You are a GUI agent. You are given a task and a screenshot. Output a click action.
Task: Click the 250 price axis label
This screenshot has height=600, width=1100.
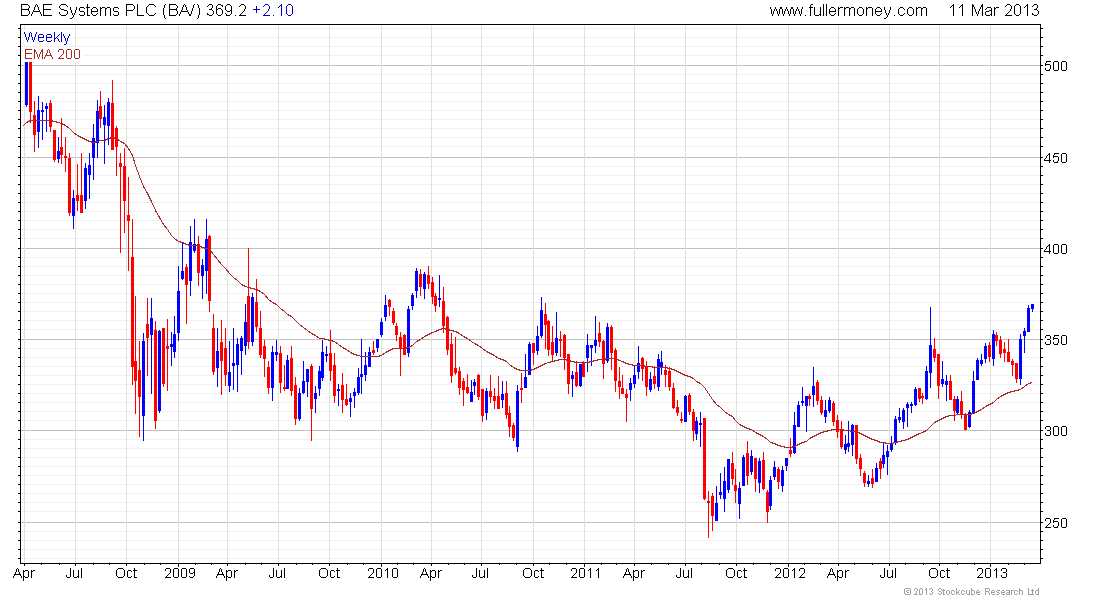click(1056, 523)
